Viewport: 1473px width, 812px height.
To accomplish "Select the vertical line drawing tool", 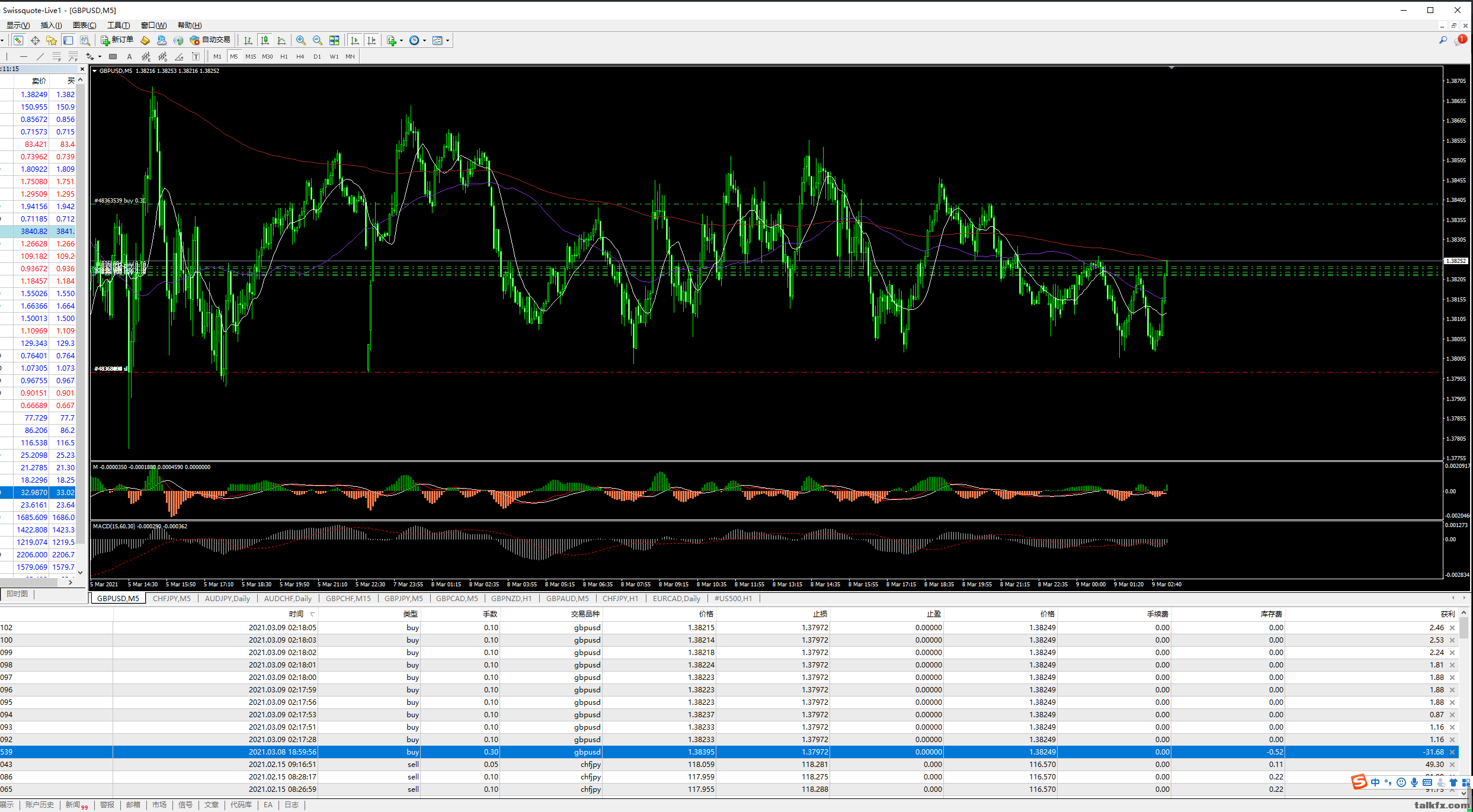I will click(x=7, y=57).
